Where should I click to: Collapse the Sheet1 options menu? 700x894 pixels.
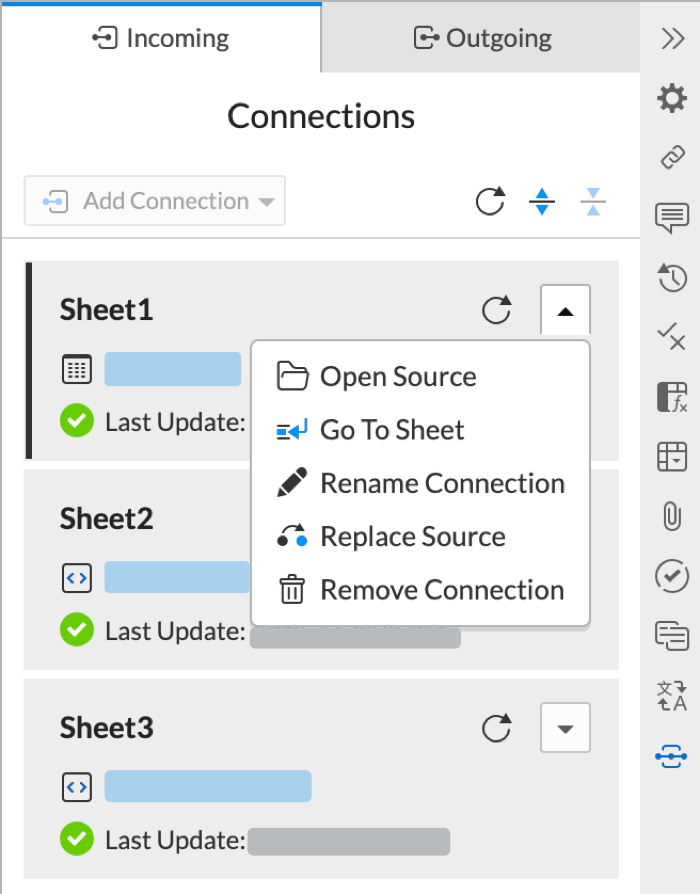click(565, 310)
